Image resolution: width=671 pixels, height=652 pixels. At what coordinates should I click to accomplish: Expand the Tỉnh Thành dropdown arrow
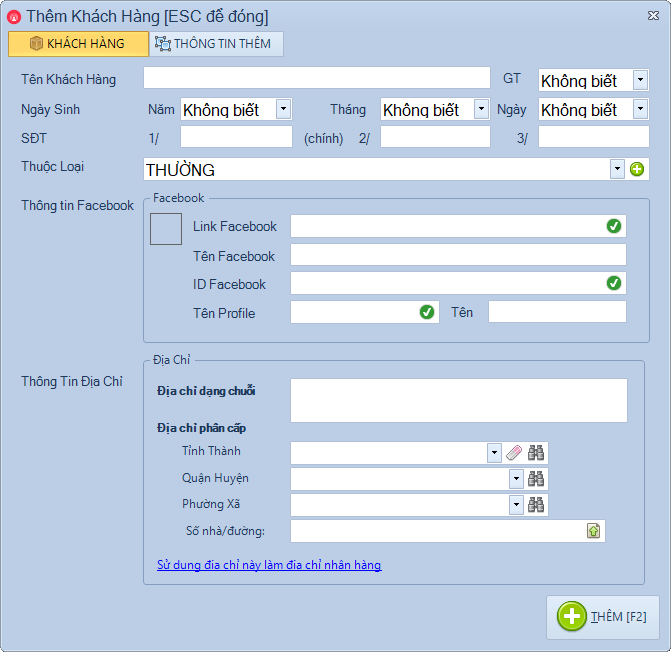(494, 453)
